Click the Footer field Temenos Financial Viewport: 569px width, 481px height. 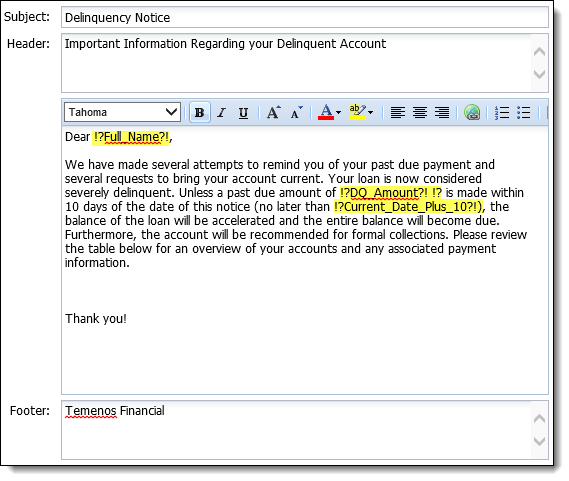[296, 430]
